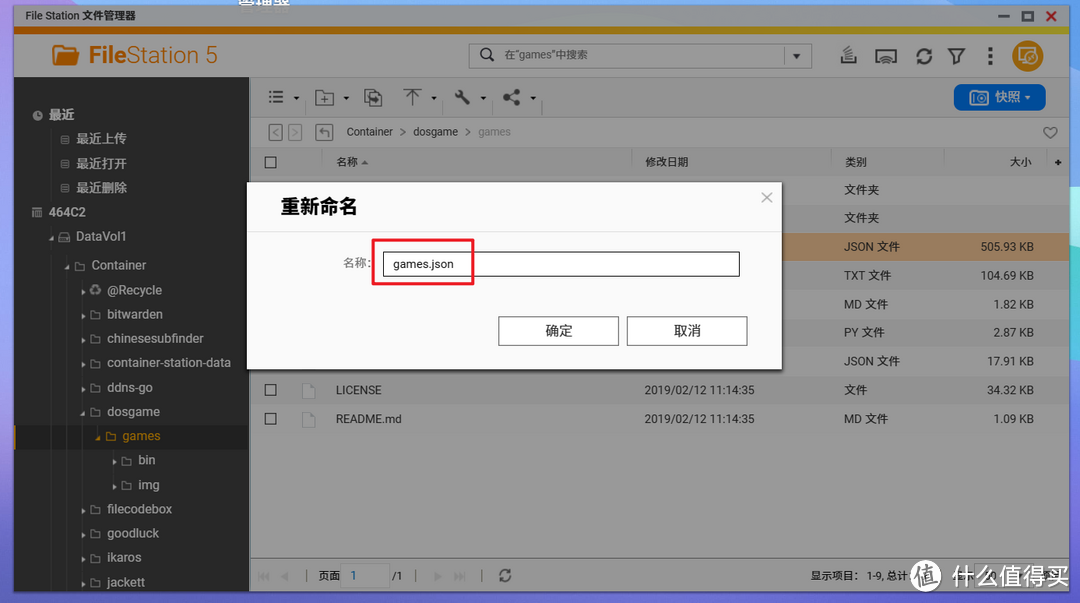Collapse the DataVol1 tree node
The image size is (1080, 603).
(x=52, y=238)
